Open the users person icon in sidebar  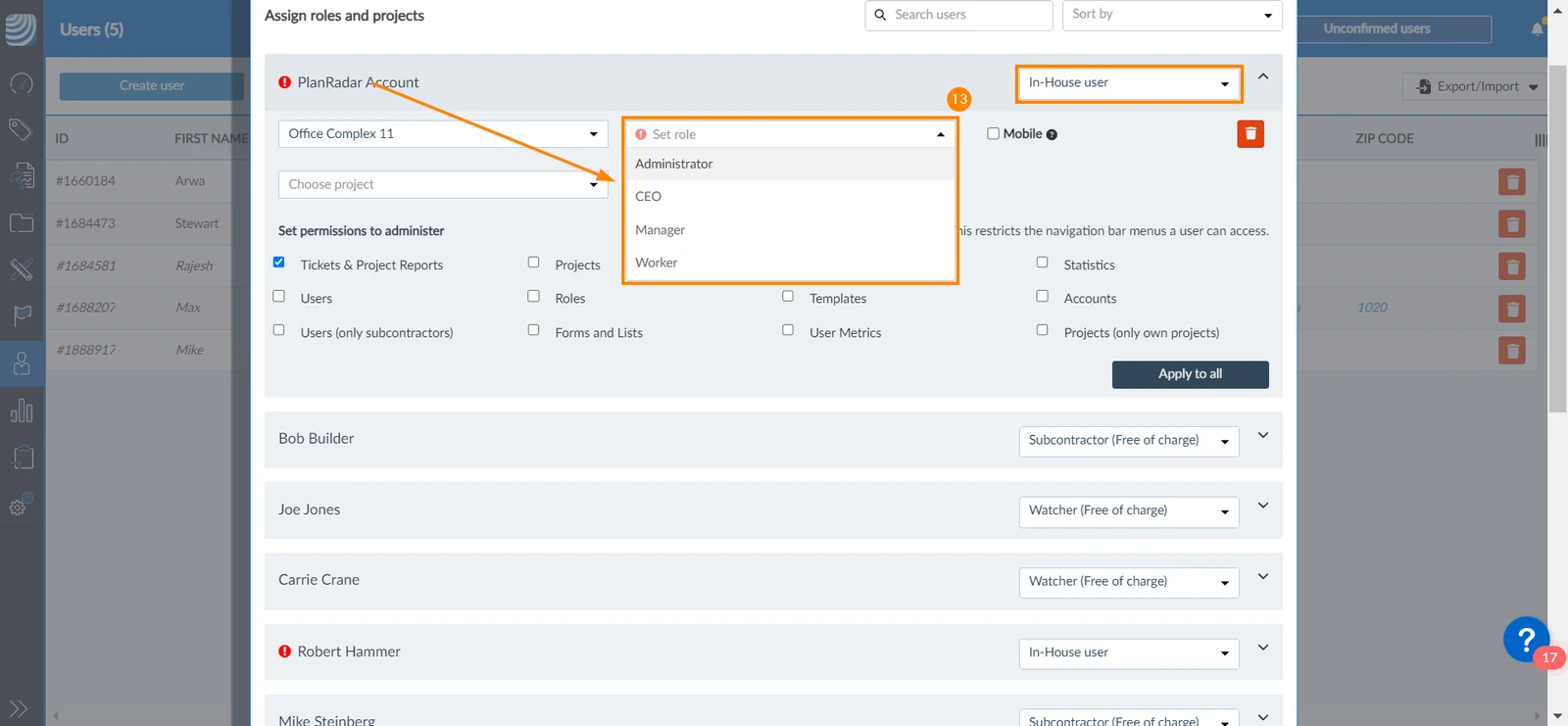22,363
